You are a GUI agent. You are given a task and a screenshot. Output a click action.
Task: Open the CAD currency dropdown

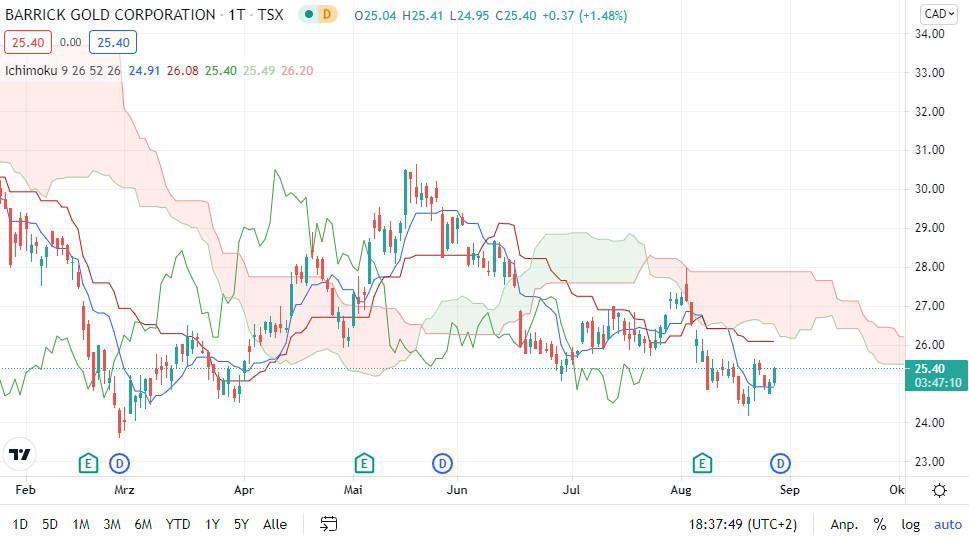coord(939,14)
